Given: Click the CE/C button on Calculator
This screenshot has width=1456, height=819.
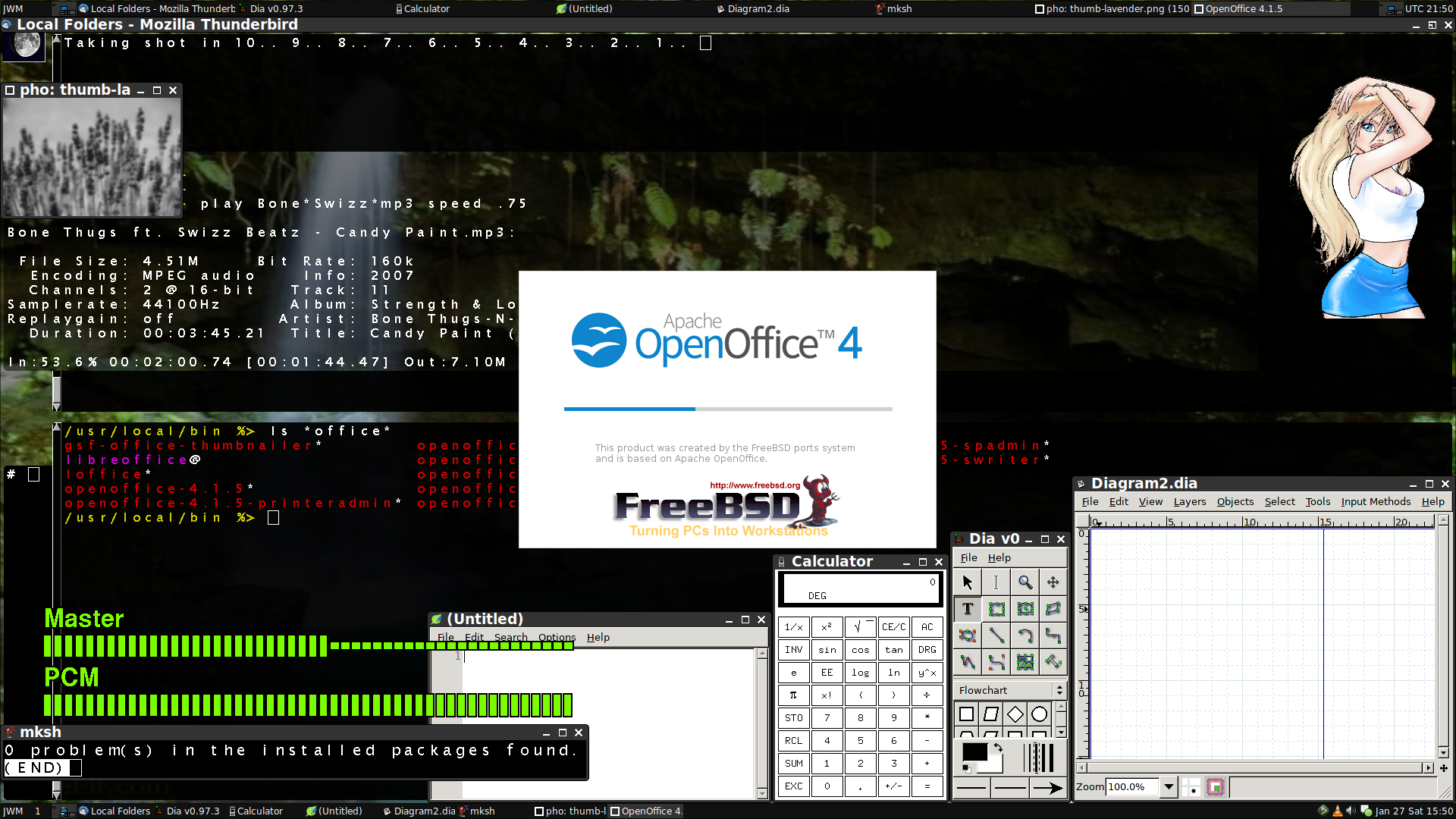Looking at the screenshot, I should click(893, 627).
